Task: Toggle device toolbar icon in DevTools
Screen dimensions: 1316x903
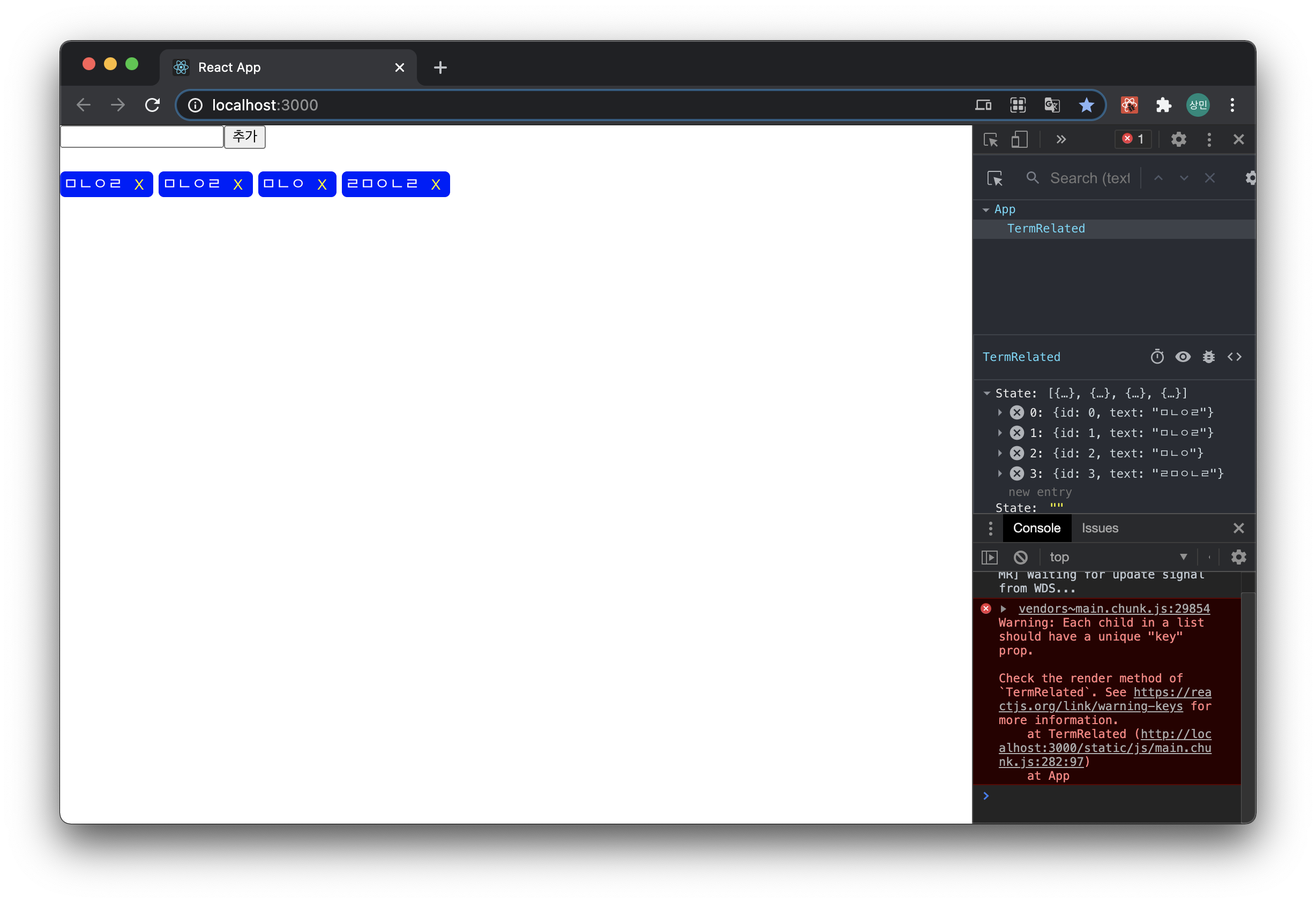Action: tap(1019, 139)
